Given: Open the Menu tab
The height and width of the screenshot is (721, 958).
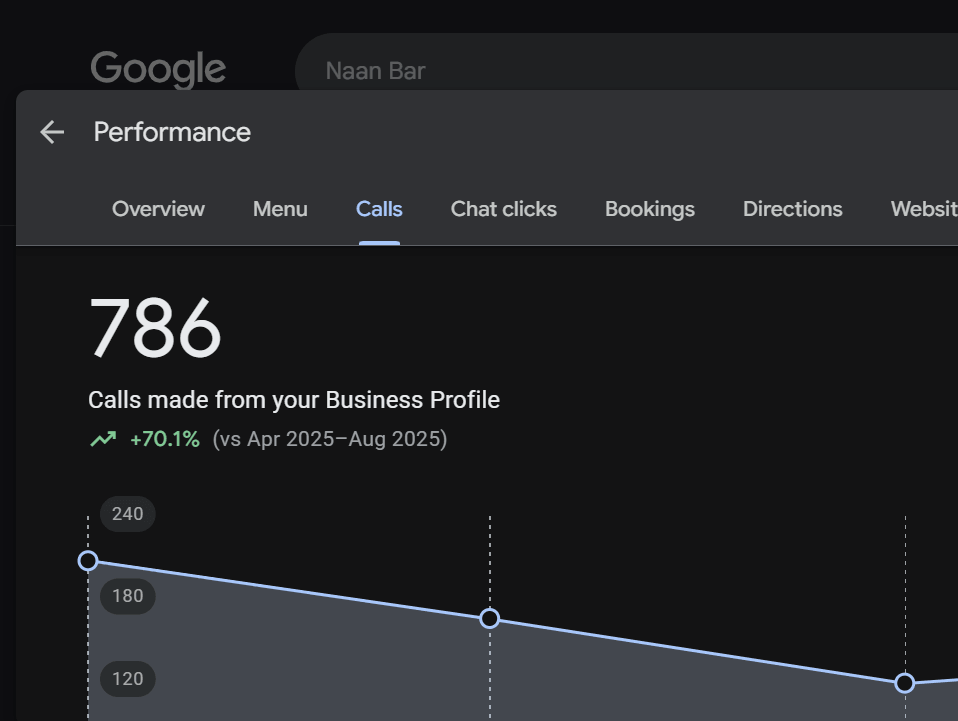Looking at the screenshot, I should (280, 209).
